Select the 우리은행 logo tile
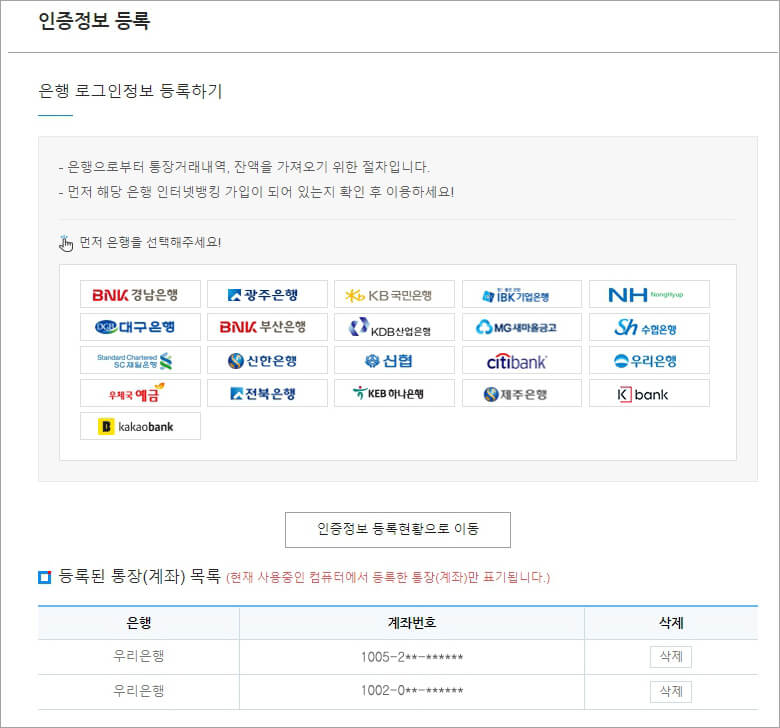The image size is (780, 728). (649, 360)
